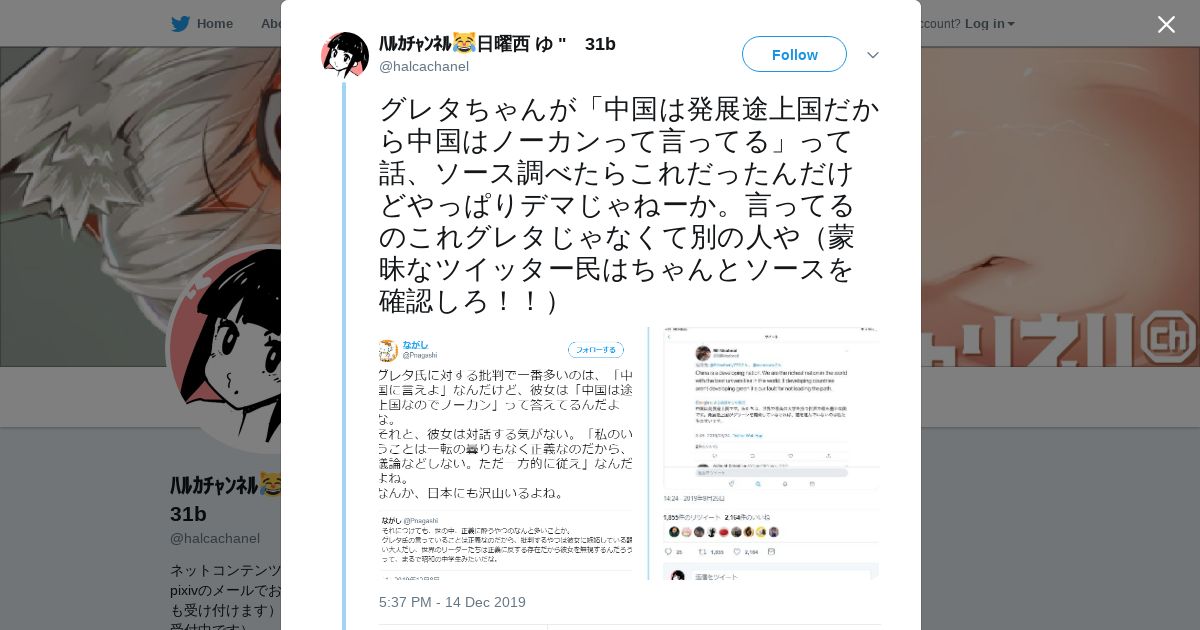Viewport: 1200px width, 630px height.
Task: Open the profile name heading on left sidebar
Action: click(225, 499)
